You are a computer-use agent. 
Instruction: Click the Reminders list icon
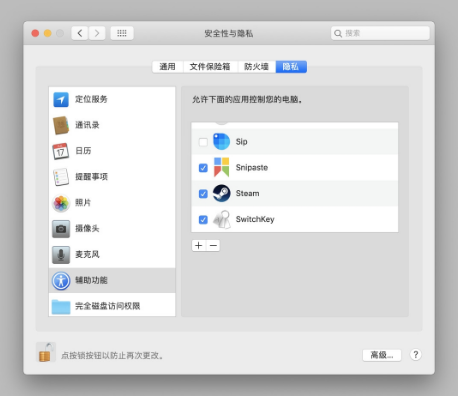pos(61,177)
